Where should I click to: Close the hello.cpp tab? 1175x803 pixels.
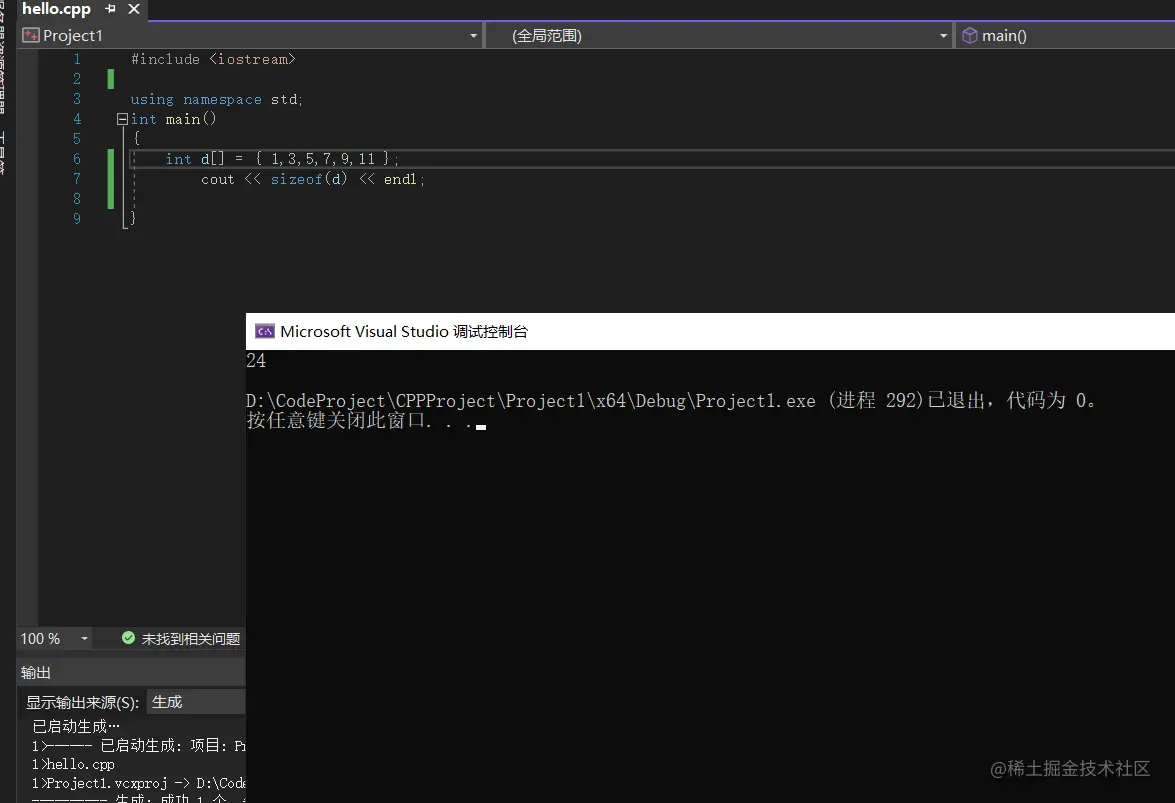134,9
